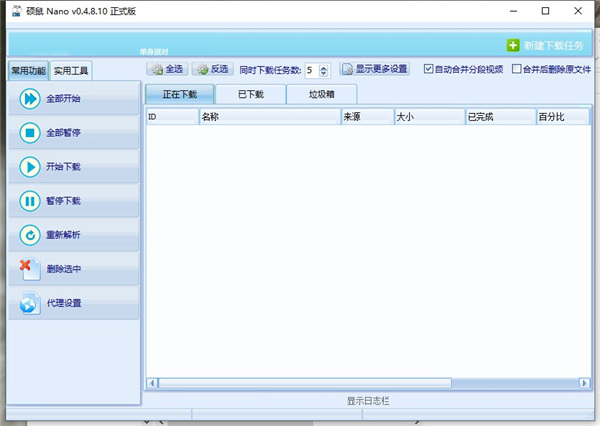This screenshot has width=600, height=426.
Task: Click the horizontal scrollbar left arrow
Action: pyautogui.click(x=152, y=383)
